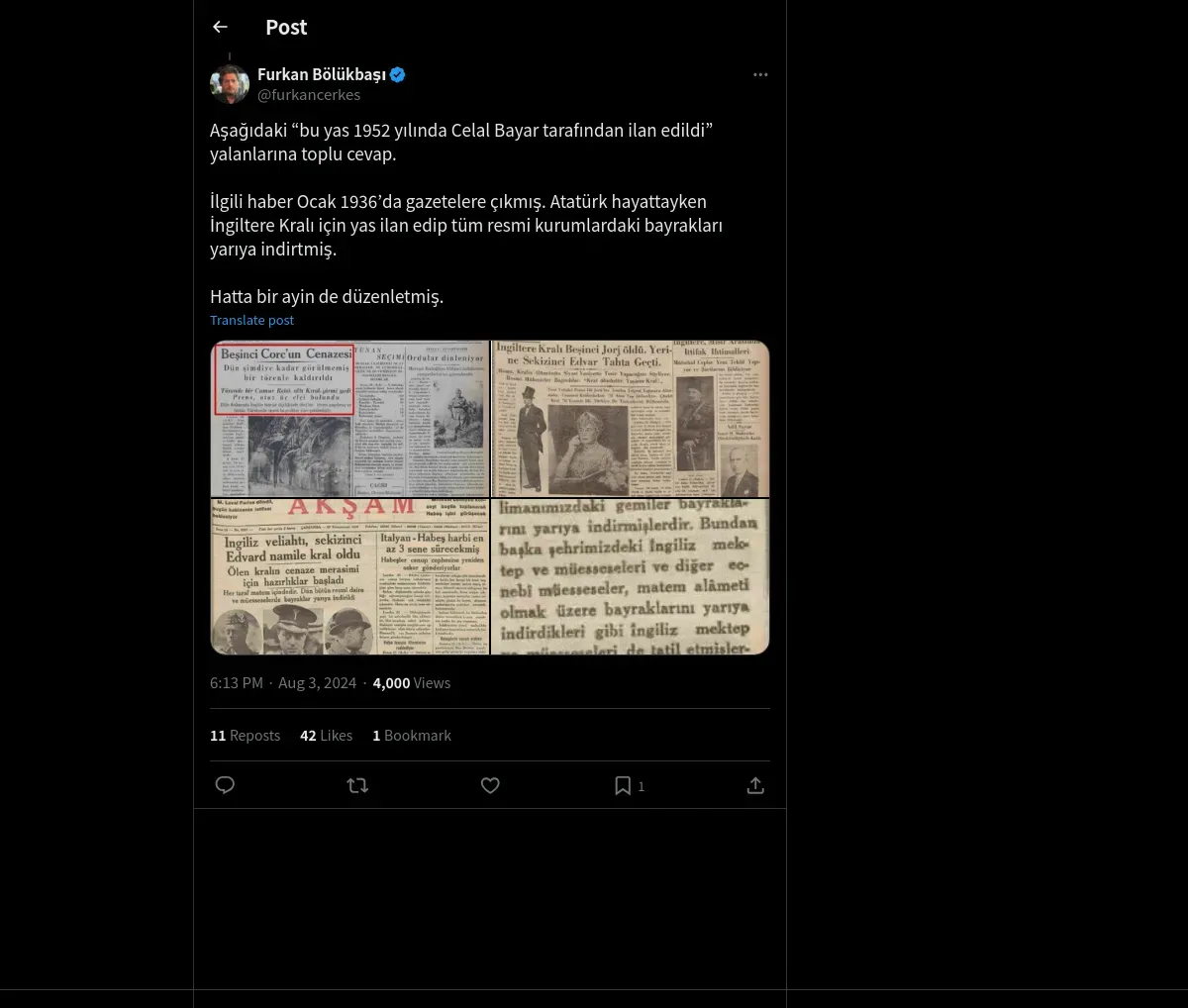Open the AKŞAM newspaper front page image

point(350,576)
